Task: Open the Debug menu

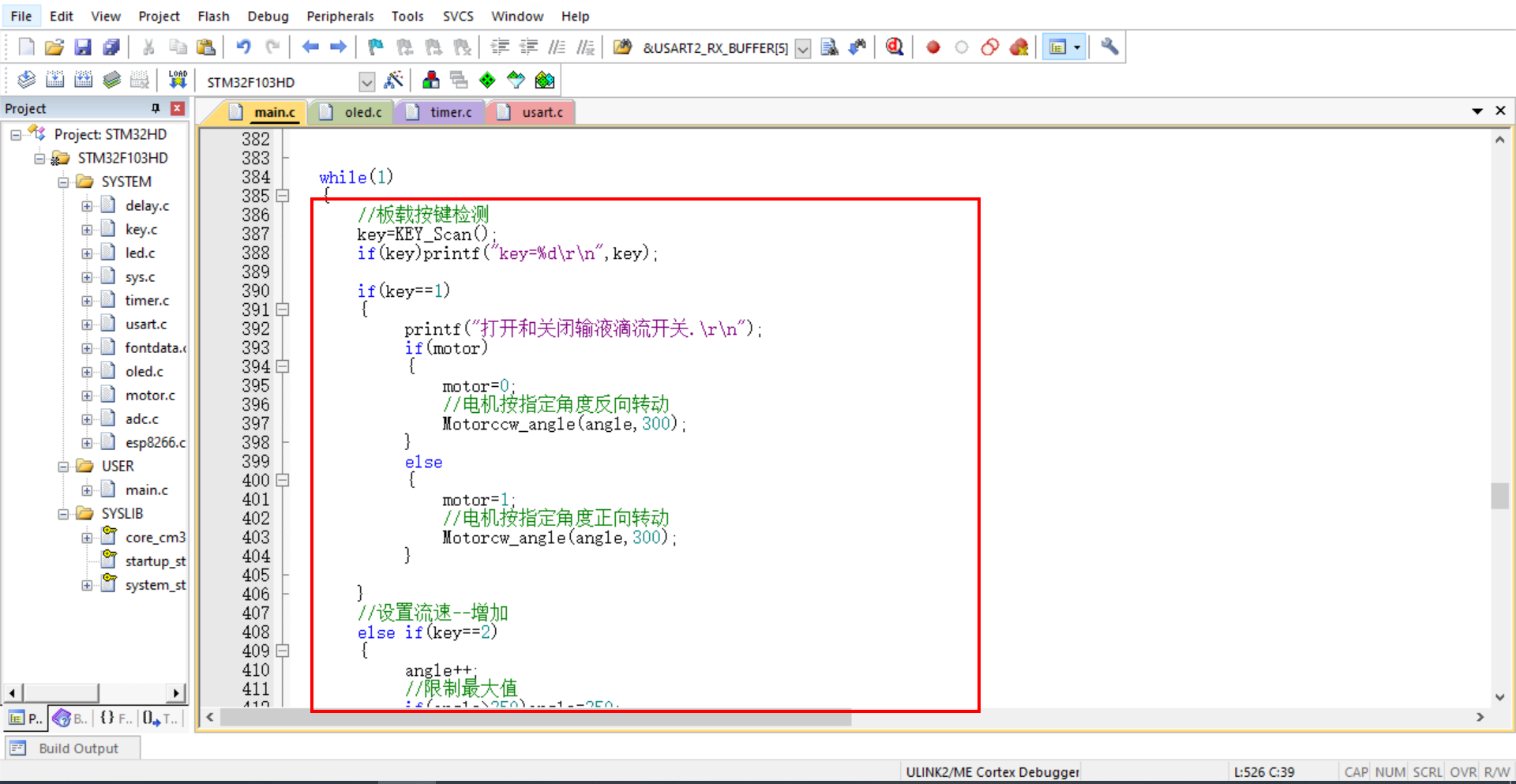Action: pyautogui.click(x=268, y=16)
